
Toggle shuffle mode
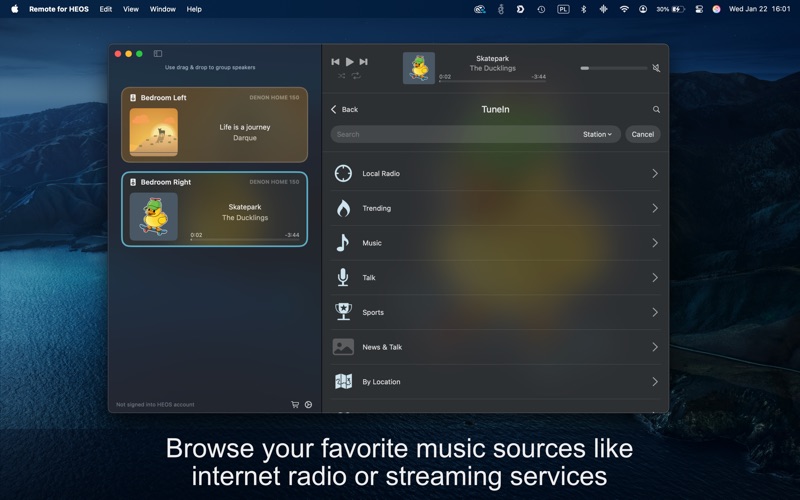(x=341, y=76)
